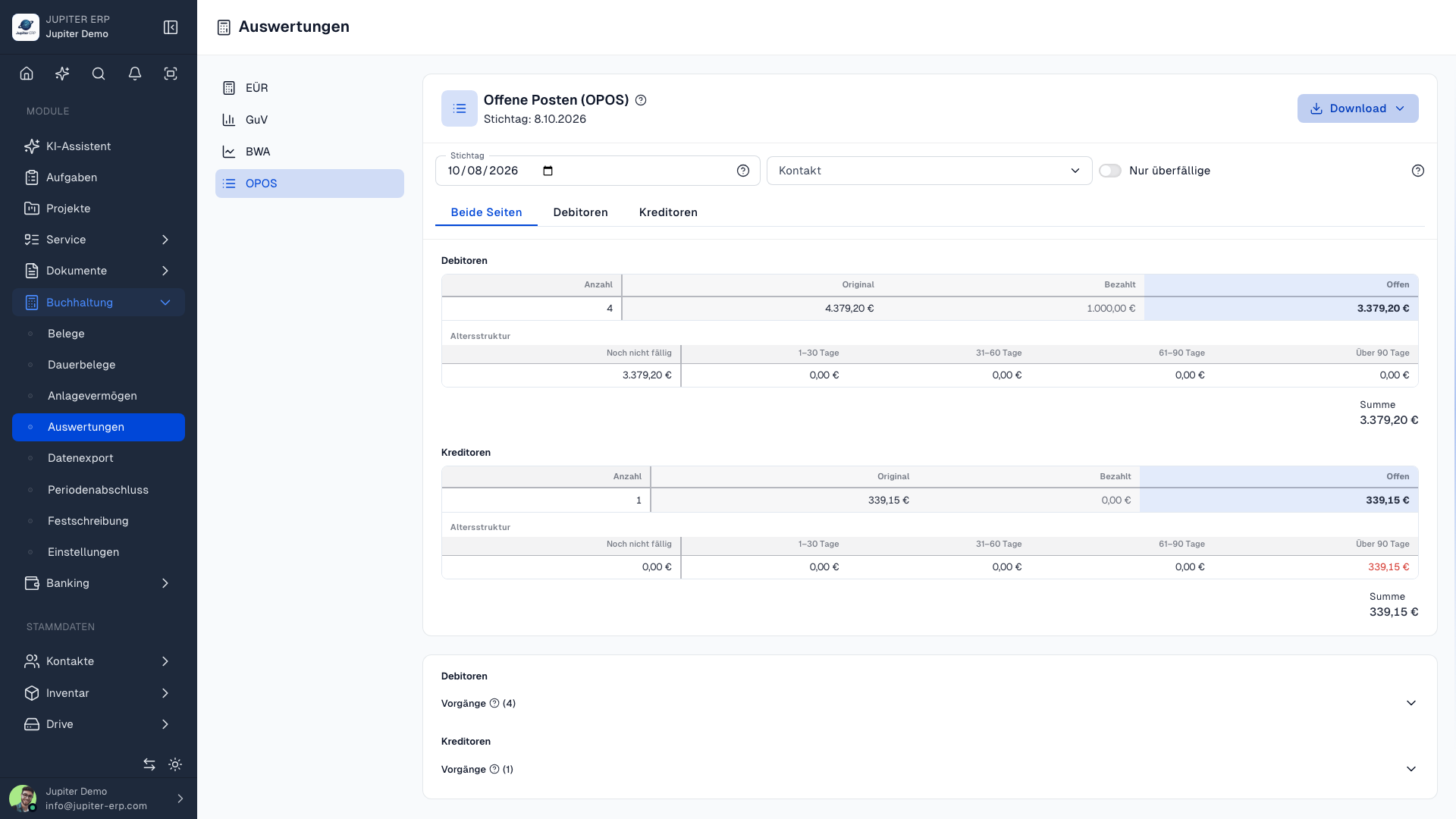Switch to Debitoren tab
The image size is (1456, 819).
pos(580,212)
